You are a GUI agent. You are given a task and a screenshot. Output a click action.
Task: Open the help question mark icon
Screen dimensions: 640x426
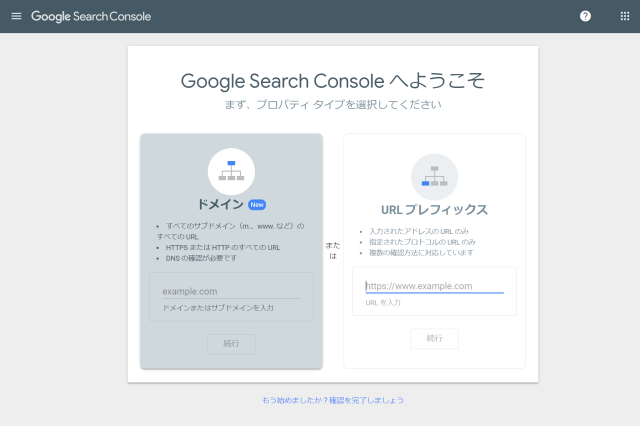point(585,16)
